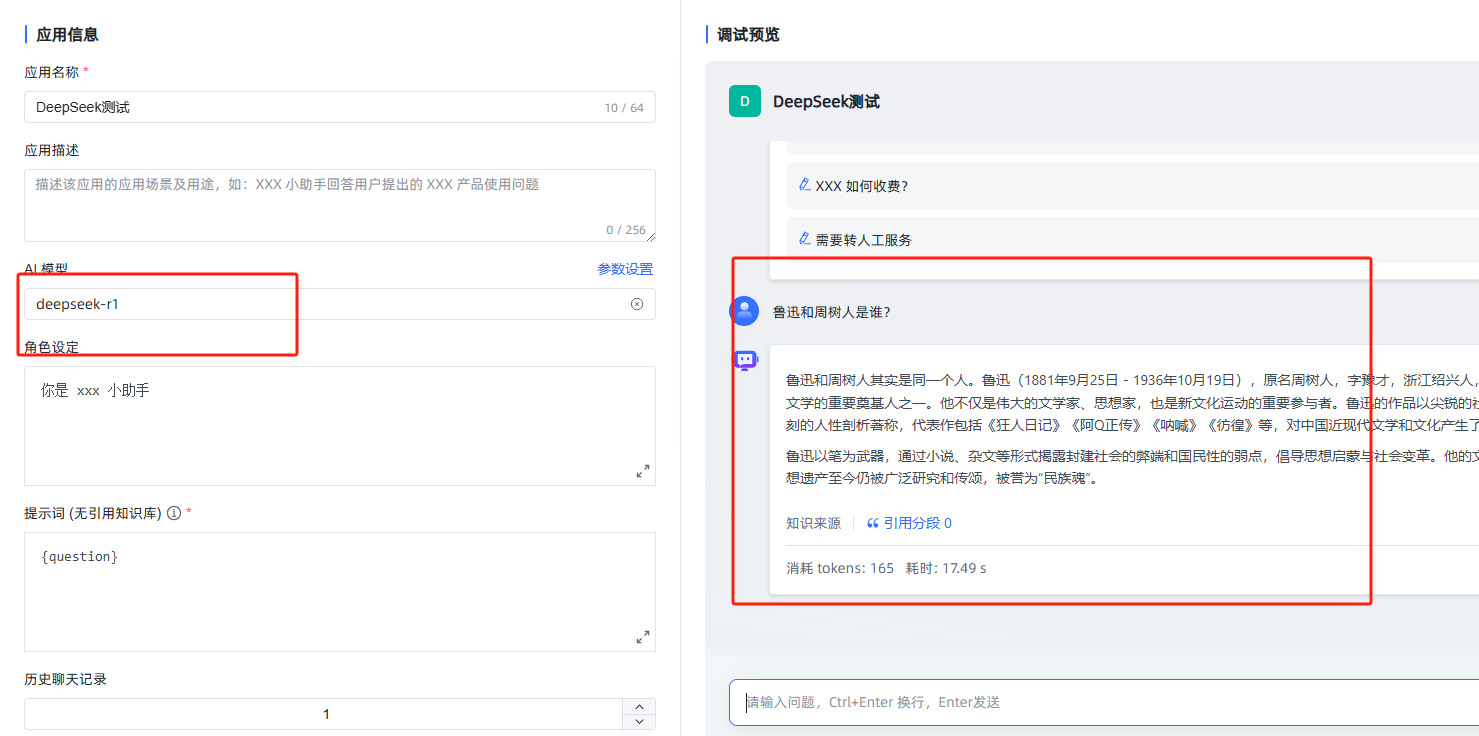Click the {question} prompt text area
Image resolution: width=1479 pixels, height=736 pixels.
tap(340, 592)
